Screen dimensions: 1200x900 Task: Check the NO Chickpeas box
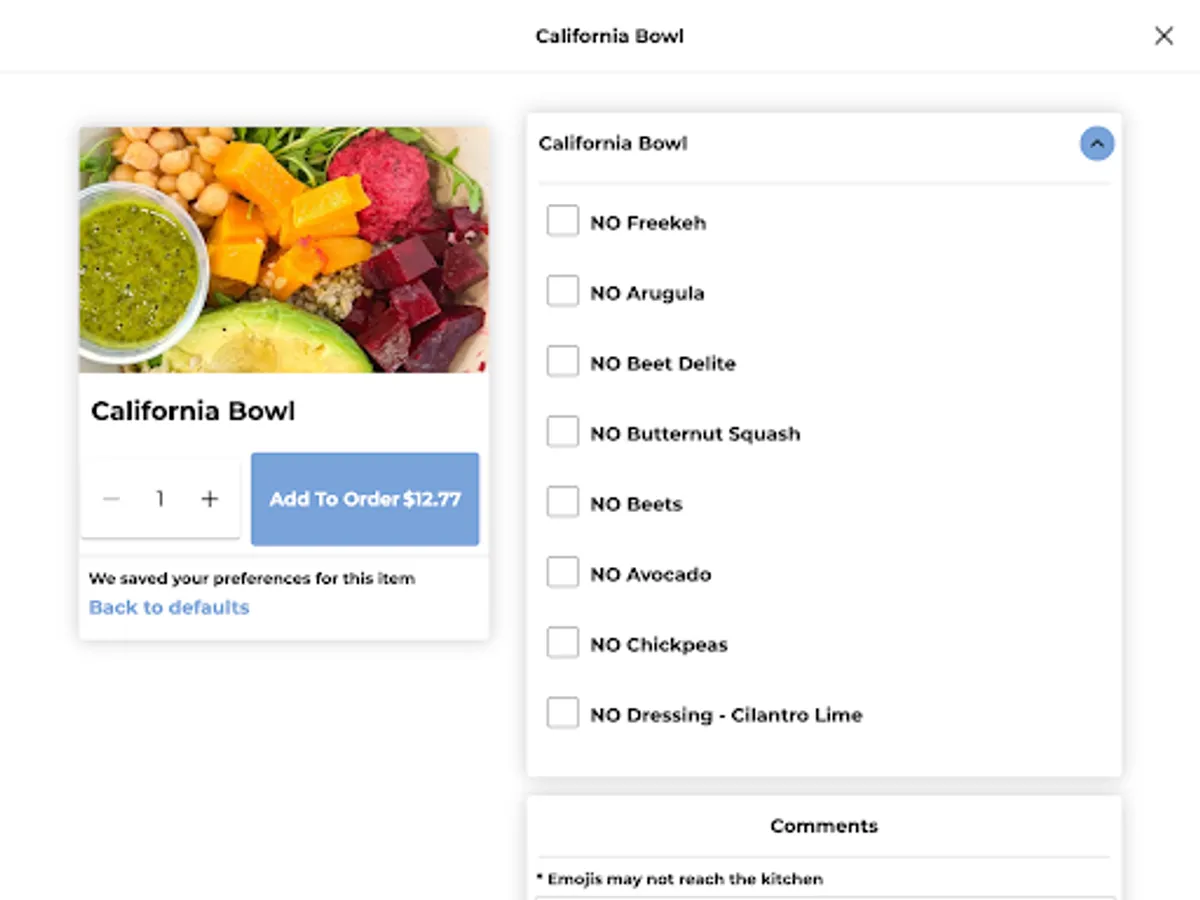pos(563,644)
